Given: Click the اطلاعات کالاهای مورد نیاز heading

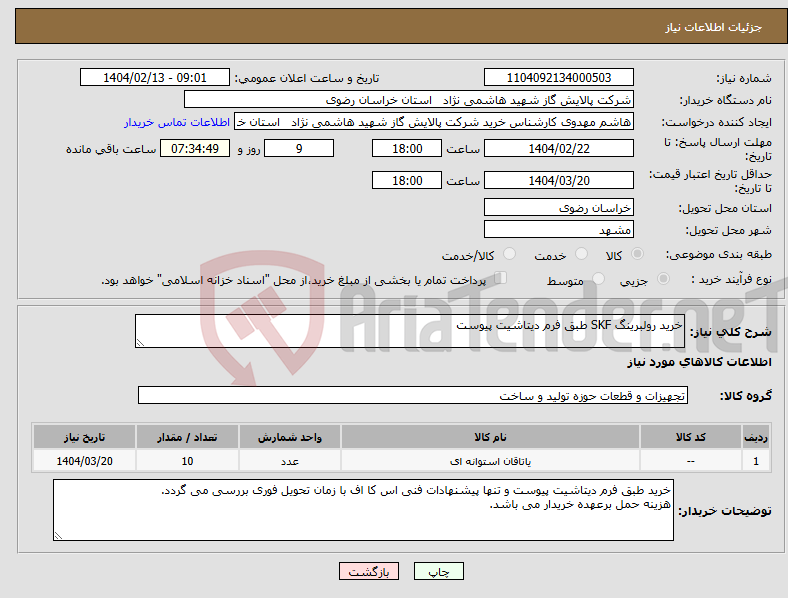Looking at the screenshot, I should [x=699, y=362].
